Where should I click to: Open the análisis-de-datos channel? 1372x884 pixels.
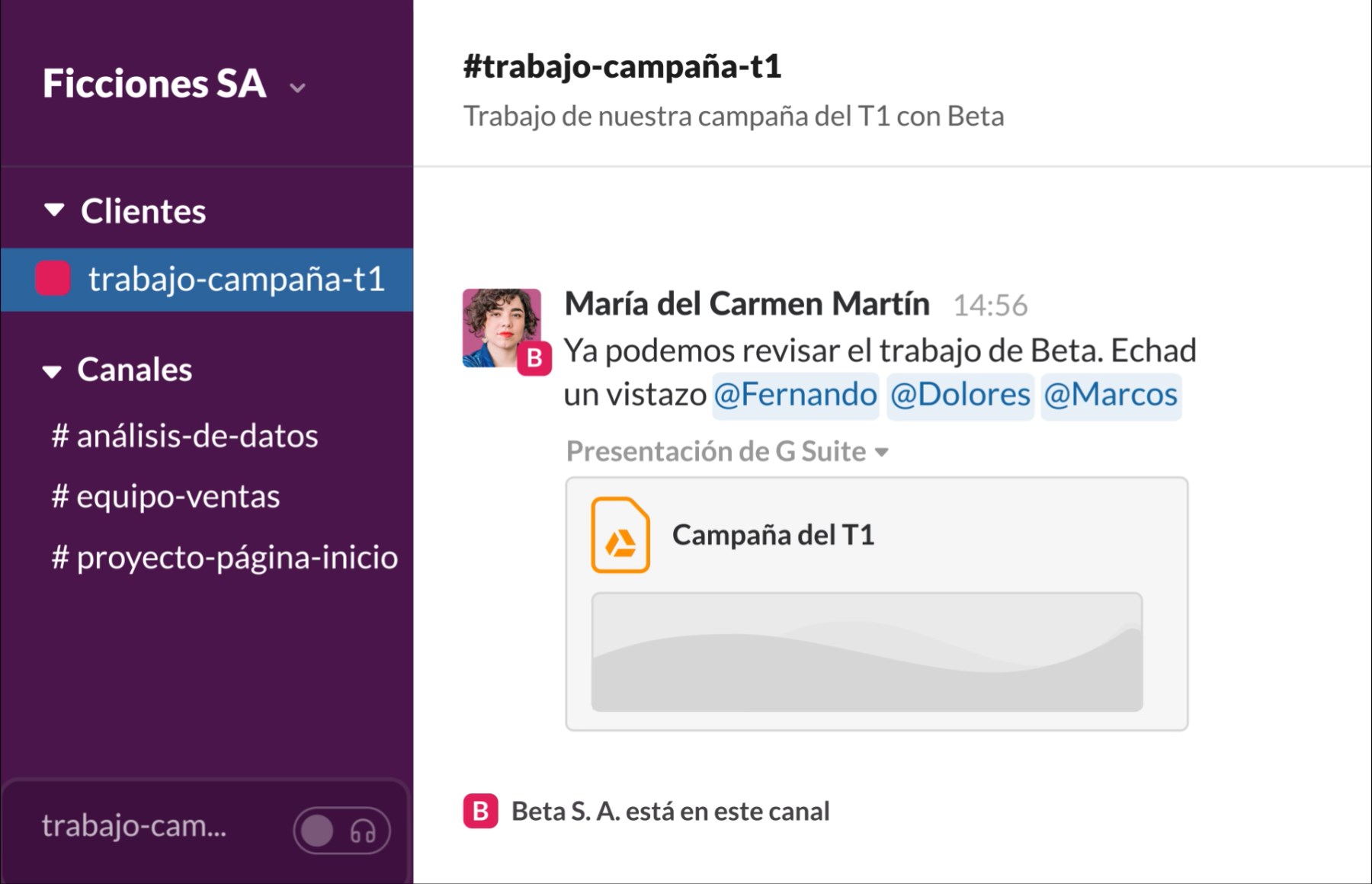(x=185, y=436)
